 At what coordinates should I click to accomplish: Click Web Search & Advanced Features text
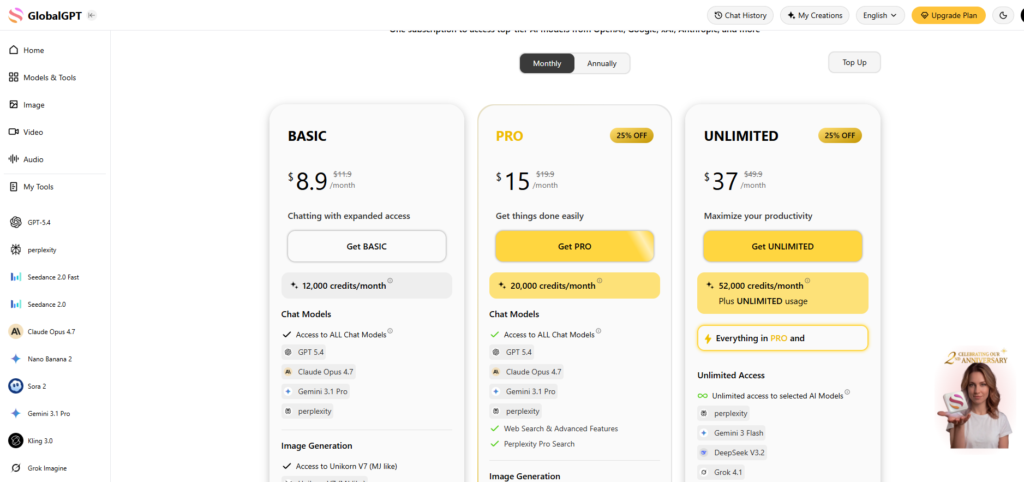point(560,428)
